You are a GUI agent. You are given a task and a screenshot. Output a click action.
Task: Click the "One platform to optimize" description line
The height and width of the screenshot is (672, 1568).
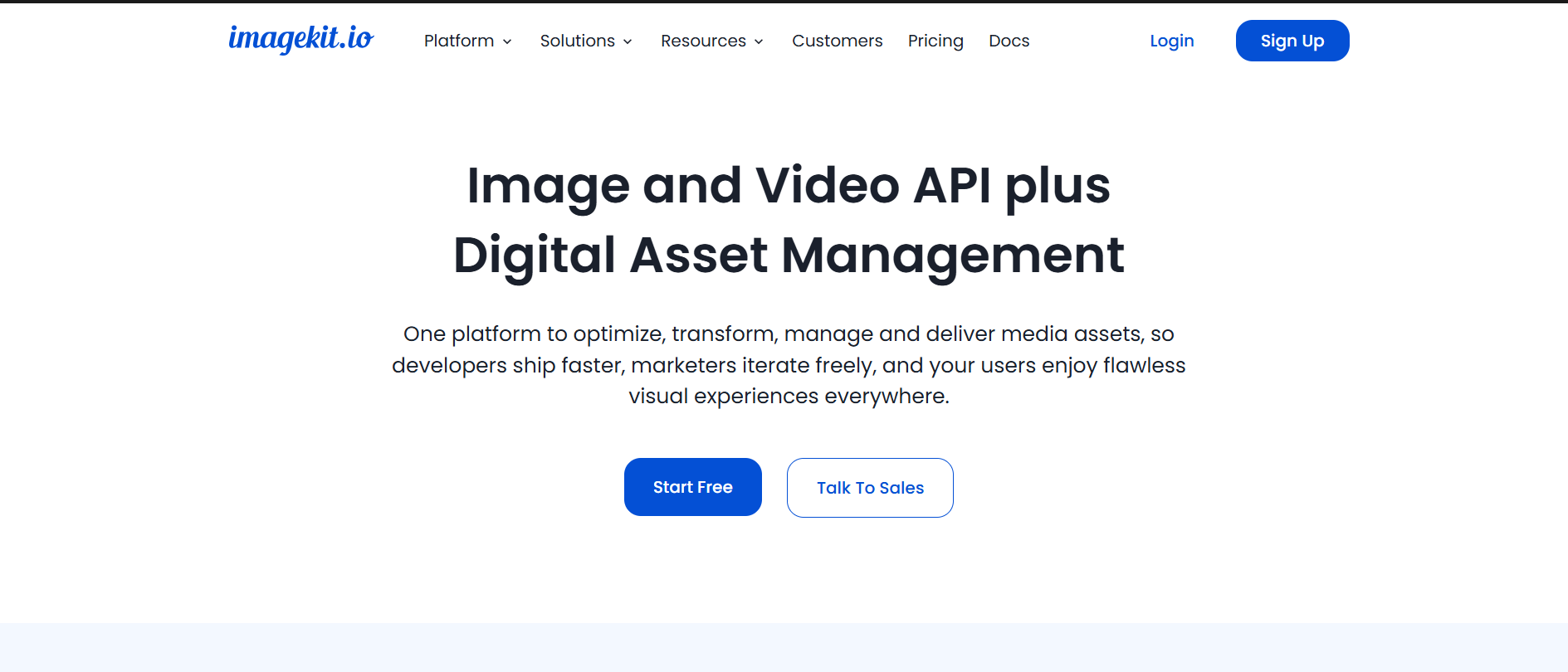click(788, 334)
